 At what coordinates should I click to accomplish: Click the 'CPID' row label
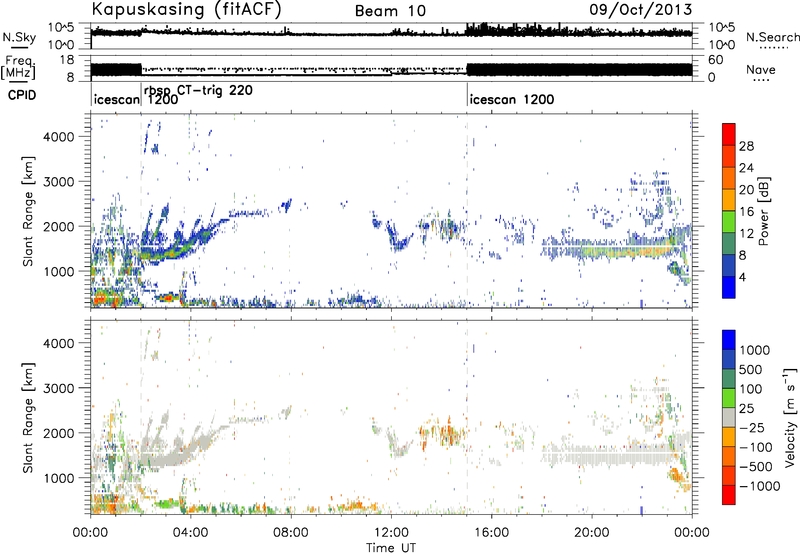22,95
